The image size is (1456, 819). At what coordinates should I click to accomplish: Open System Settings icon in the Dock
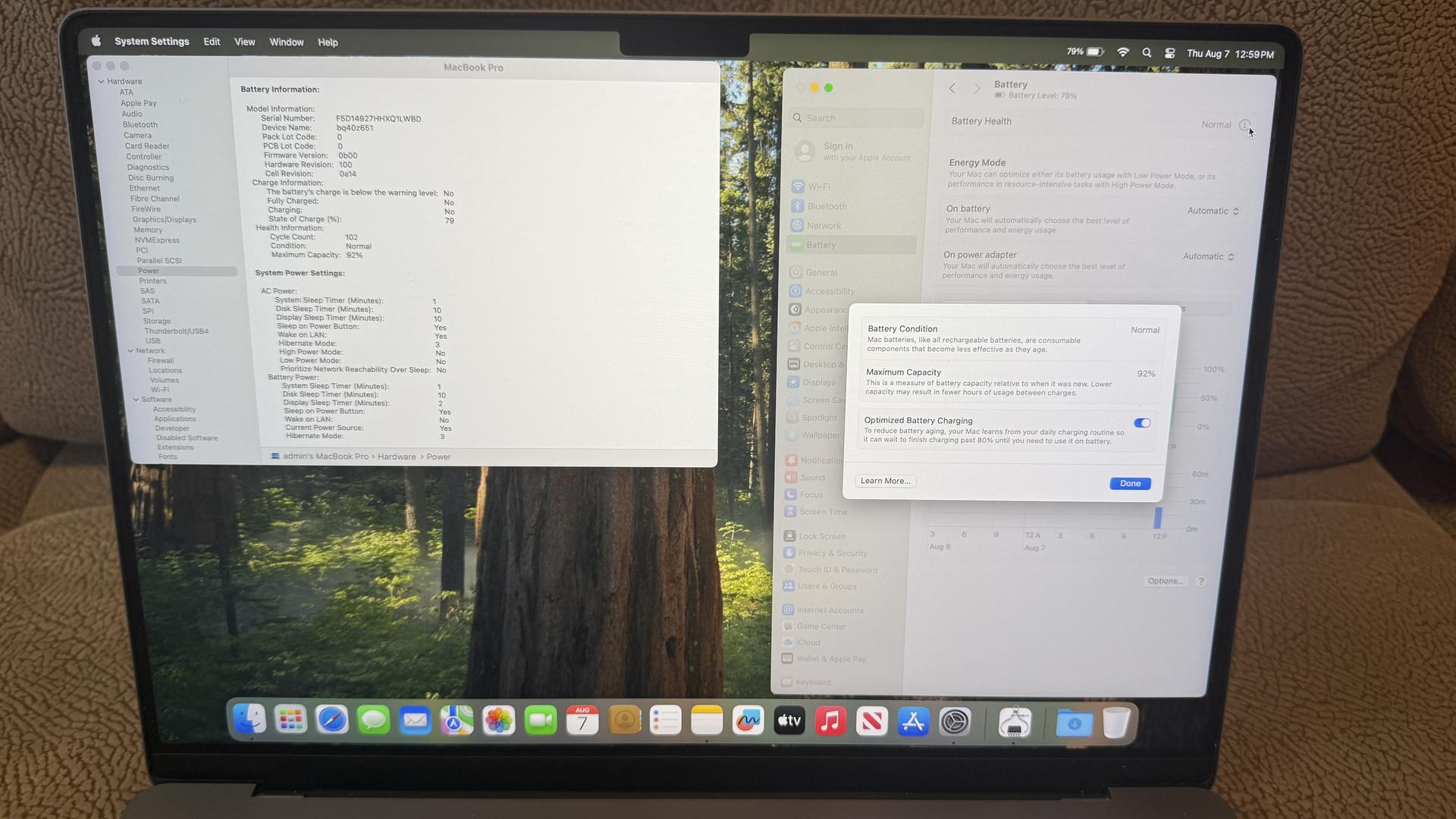pos(955,721)
